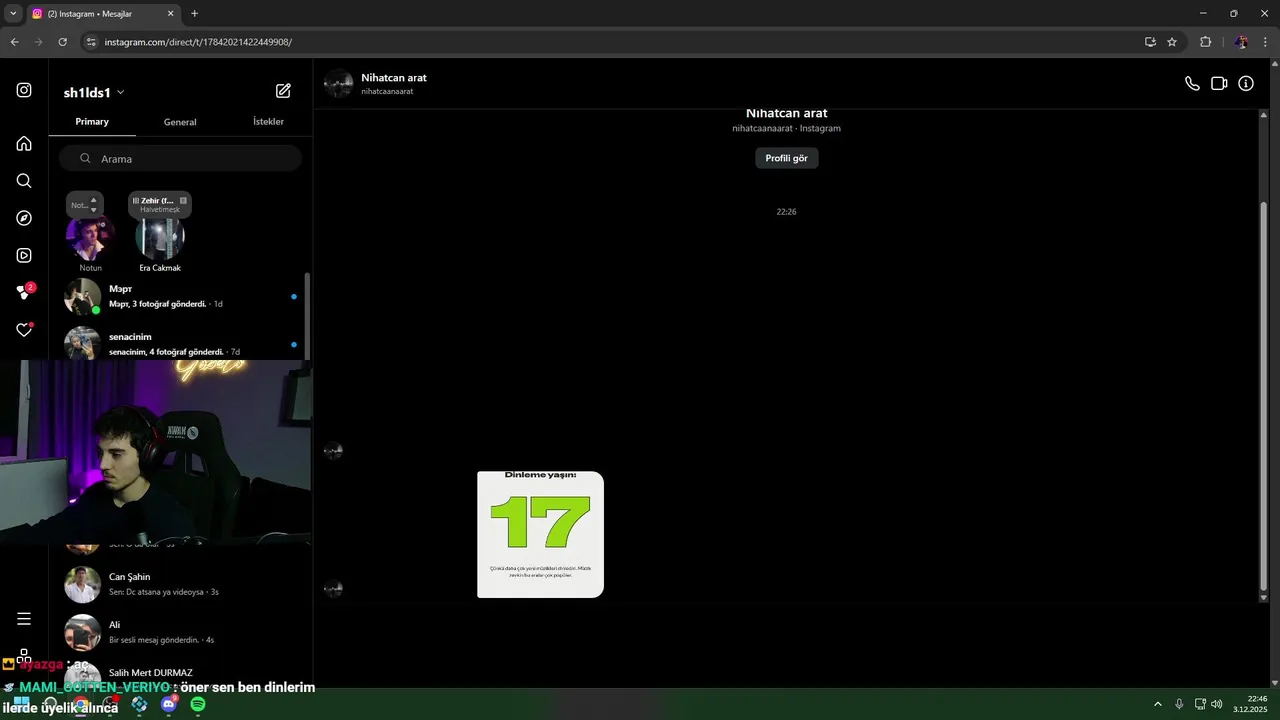This screenshot has height=720, width=1280.
Task: Open Chrome Extensions puzzle icon
Action: [x=1205, y=42]
